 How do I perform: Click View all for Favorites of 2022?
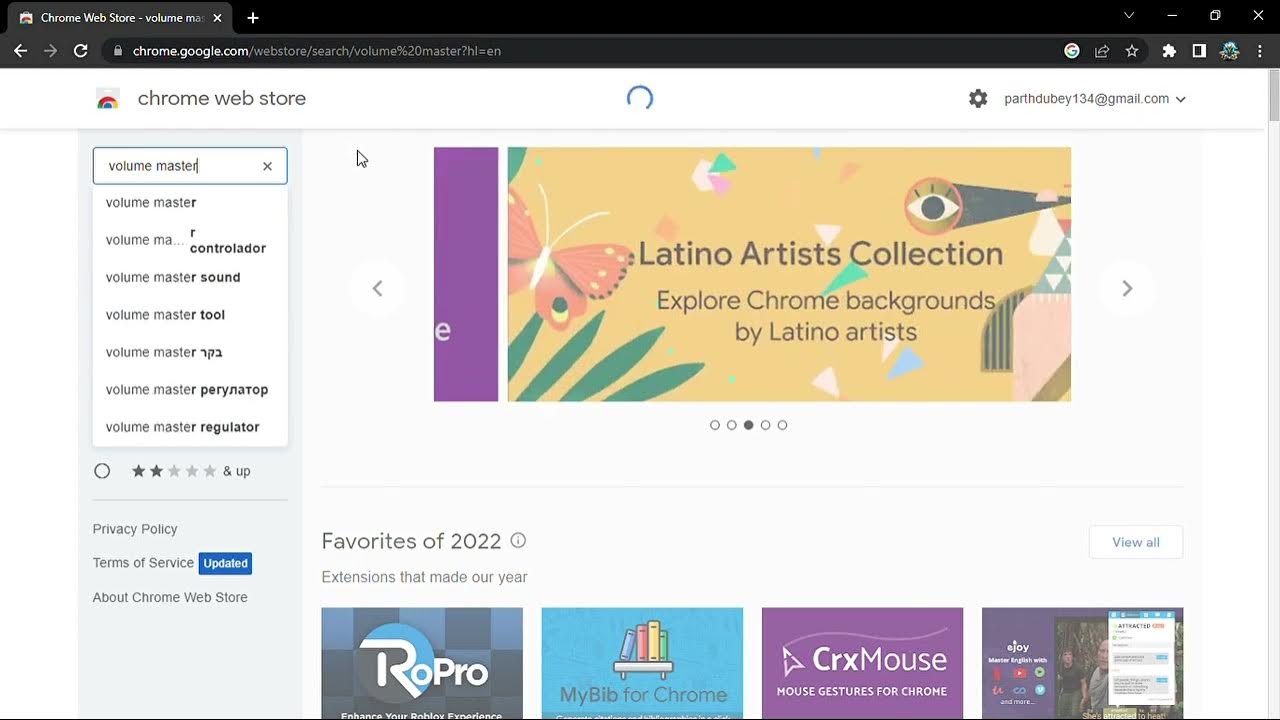pyautogui.click(x=1136, y=542)
